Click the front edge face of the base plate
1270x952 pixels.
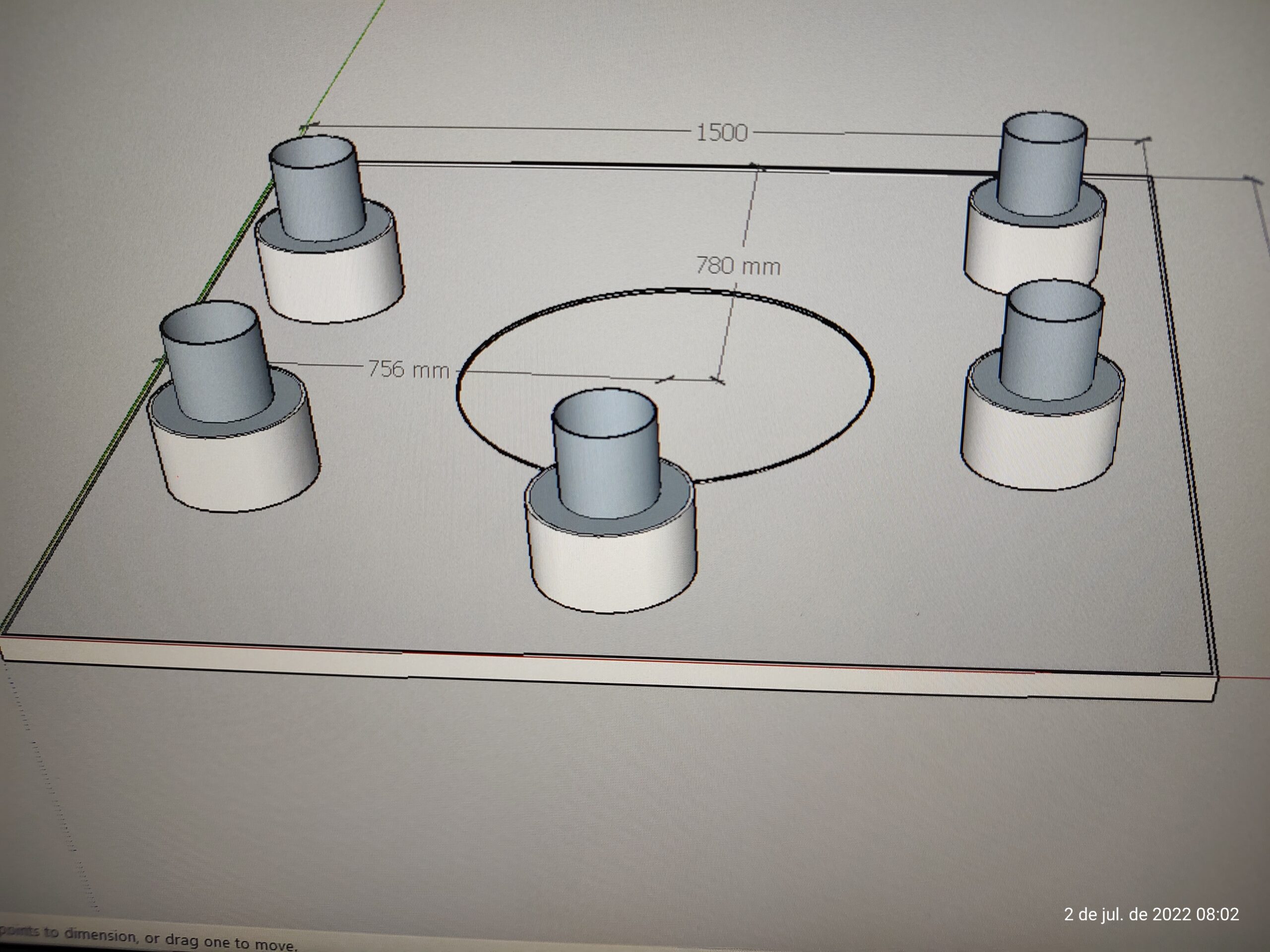coord(609,667)
